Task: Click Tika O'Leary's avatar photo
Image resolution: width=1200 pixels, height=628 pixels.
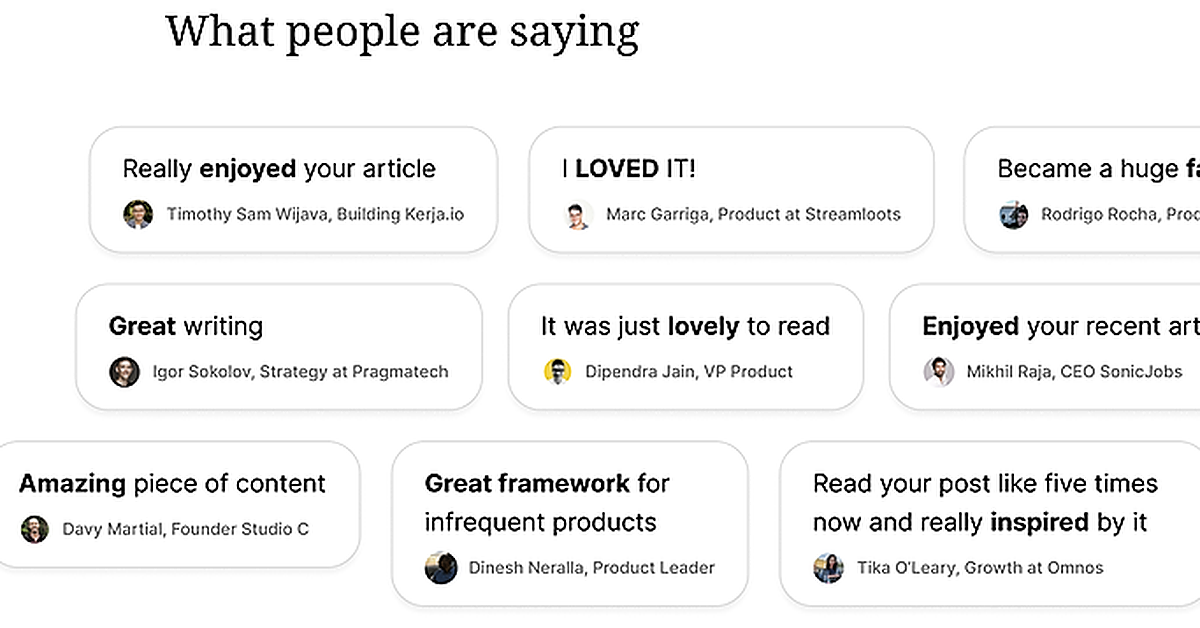Action: pos(828,568)
